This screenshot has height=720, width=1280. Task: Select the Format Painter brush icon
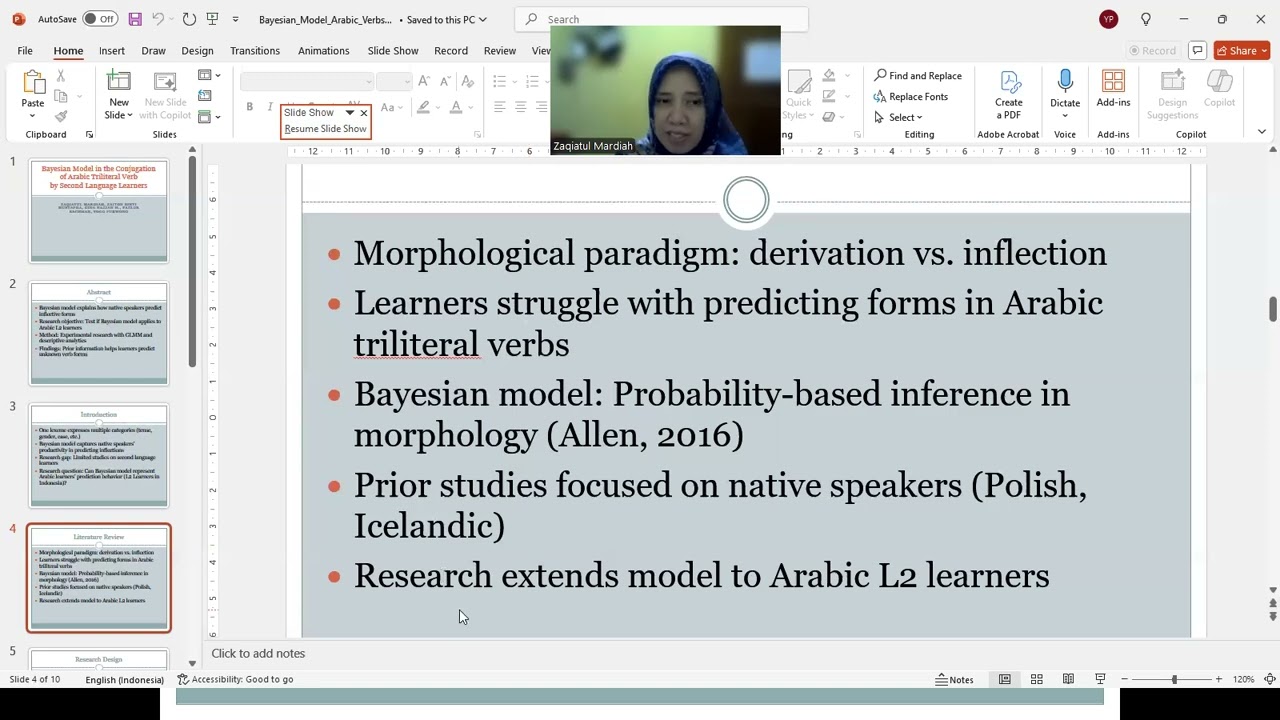click(x=61, y=117)
